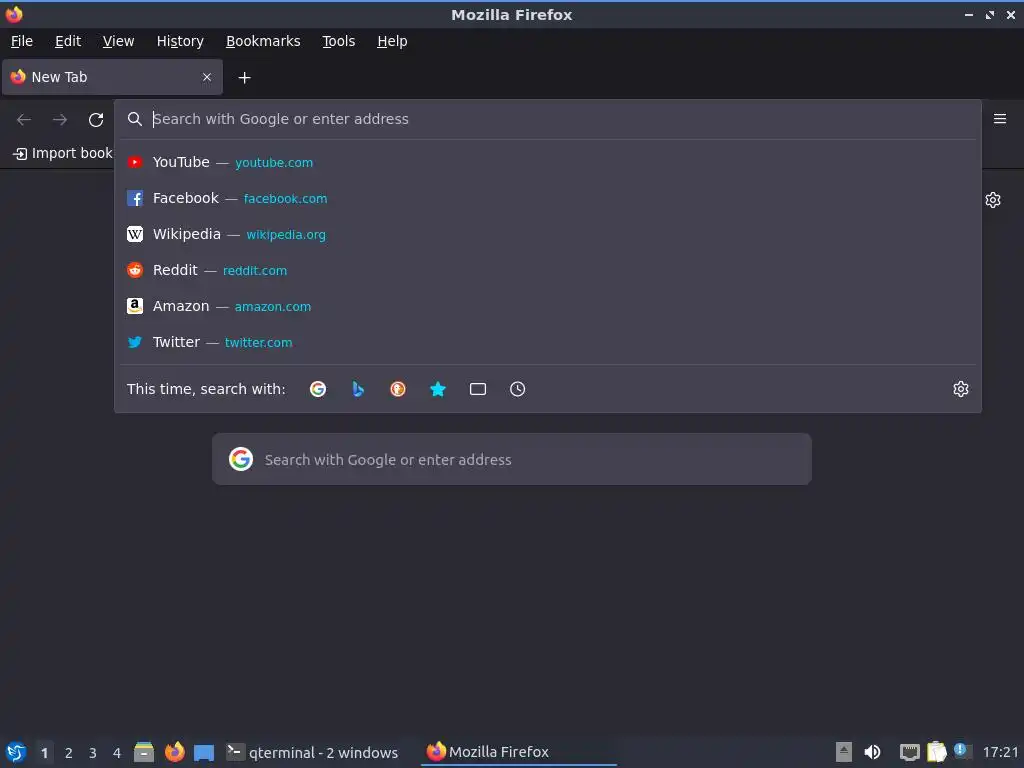Click the Twitter bird favicon in suggestions
The height and width of the screenshot is (768, 1024).
tap(135, 342)
